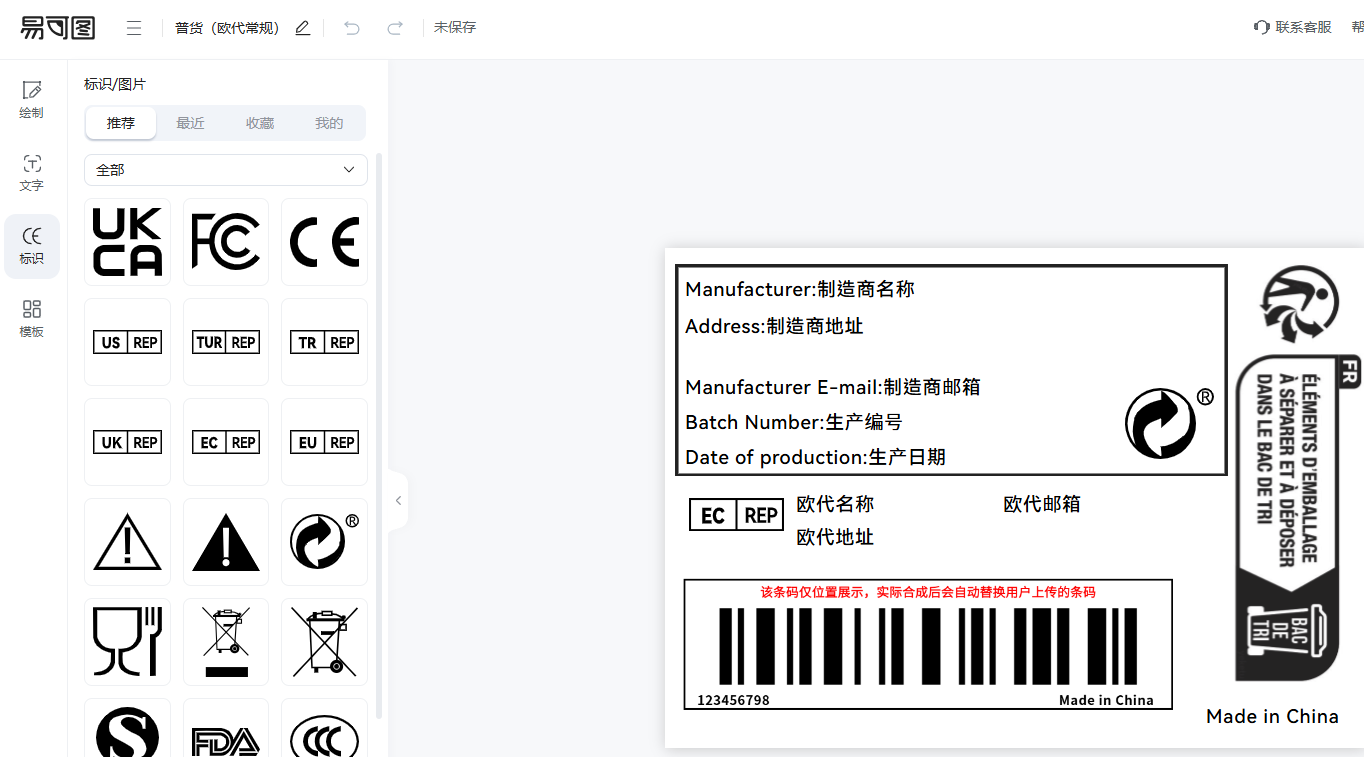Open the hamburger menu
1364x757 pixels.
pos(134,28)
